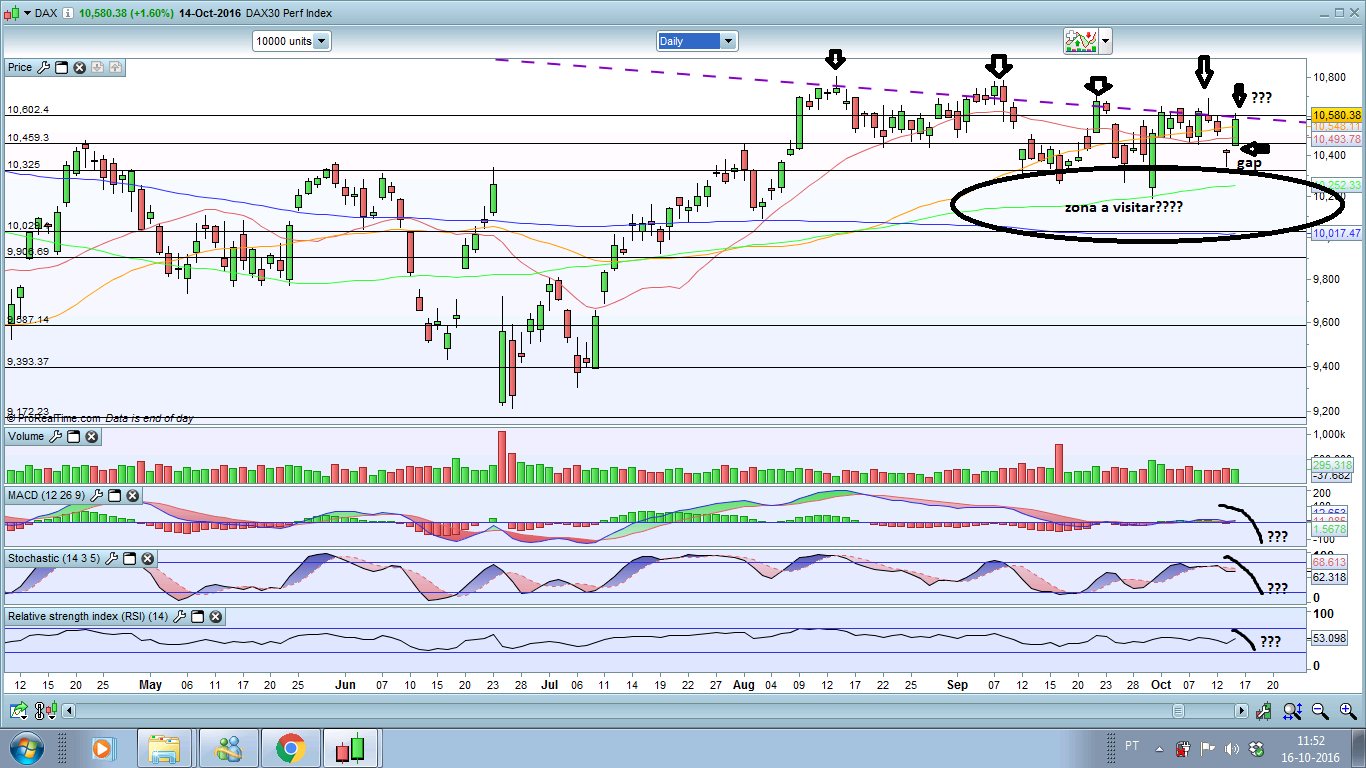Image resolution: width=1366 pixels, height=768 pixels.
Task: Select the MACD (12 26 9) label
Action: [47, 496]
